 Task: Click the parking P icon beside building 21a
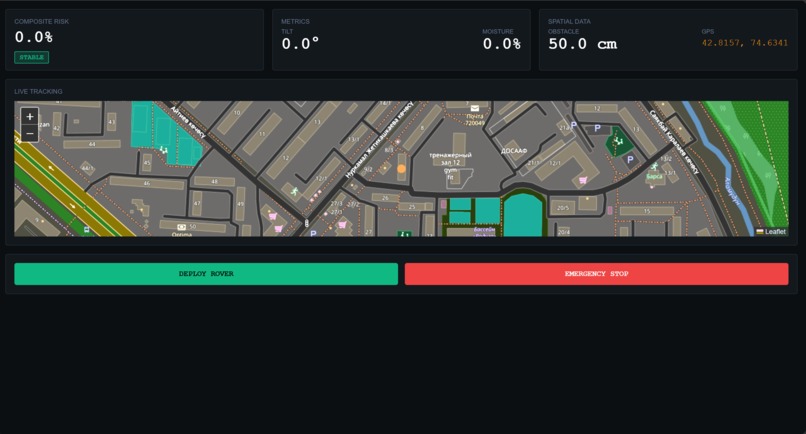(x=574, y=125)
